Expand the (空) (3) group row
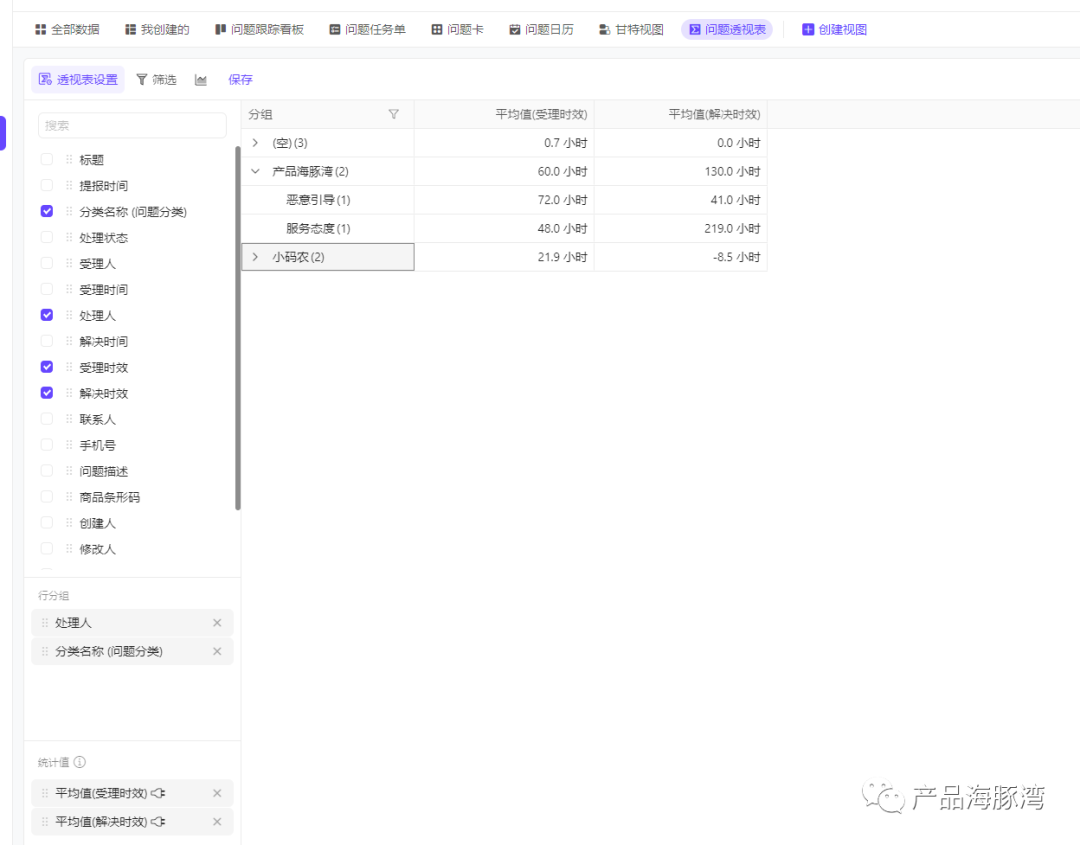The image size is (1080, 845). 256,143
